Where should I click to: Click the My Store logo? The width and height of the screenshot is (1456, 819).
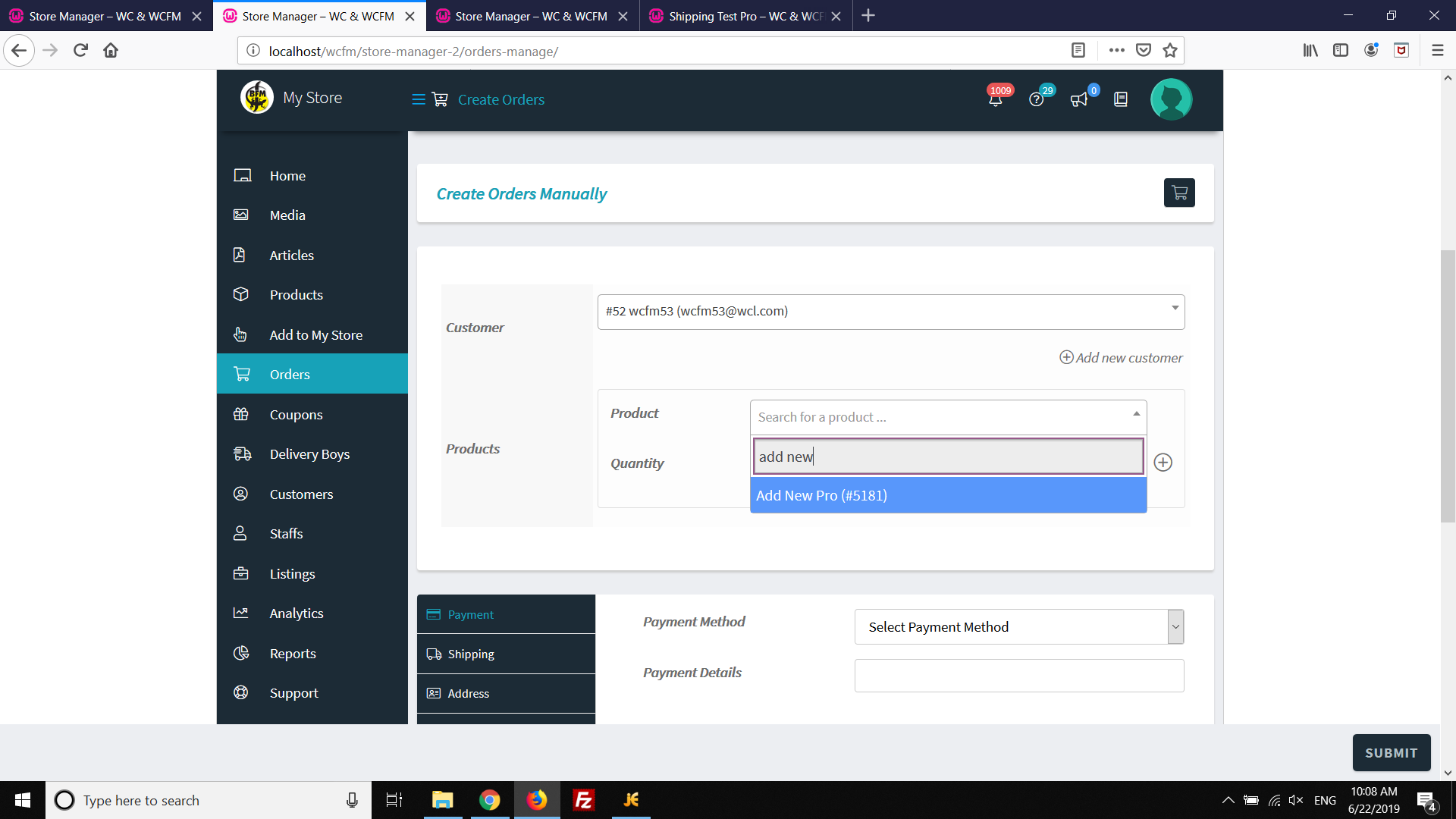coord(257,98)
